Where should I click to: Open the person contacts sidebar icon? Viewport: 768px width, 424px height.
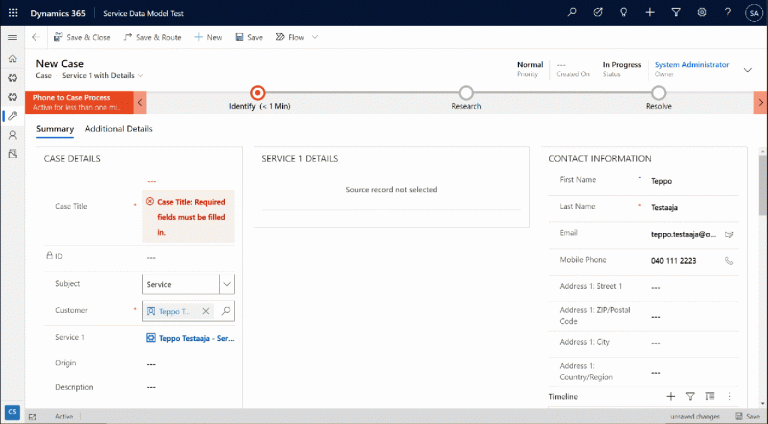pos(13,135)
